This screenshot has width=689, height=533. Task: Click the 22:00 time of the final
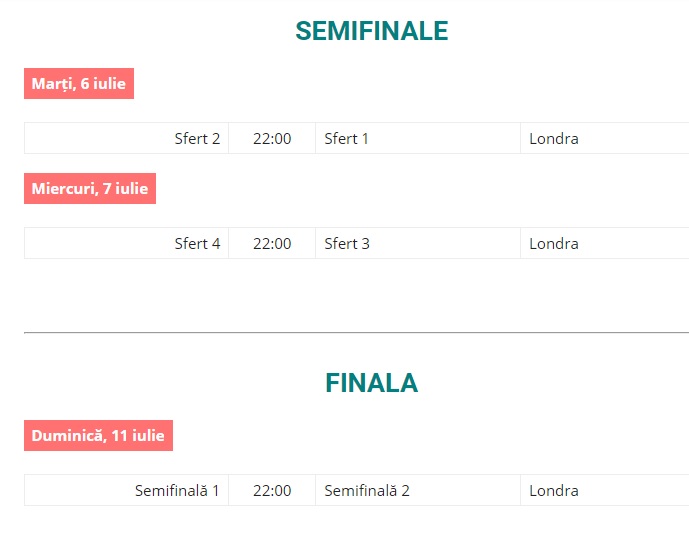pyautogui.click(x=272, y=491)
